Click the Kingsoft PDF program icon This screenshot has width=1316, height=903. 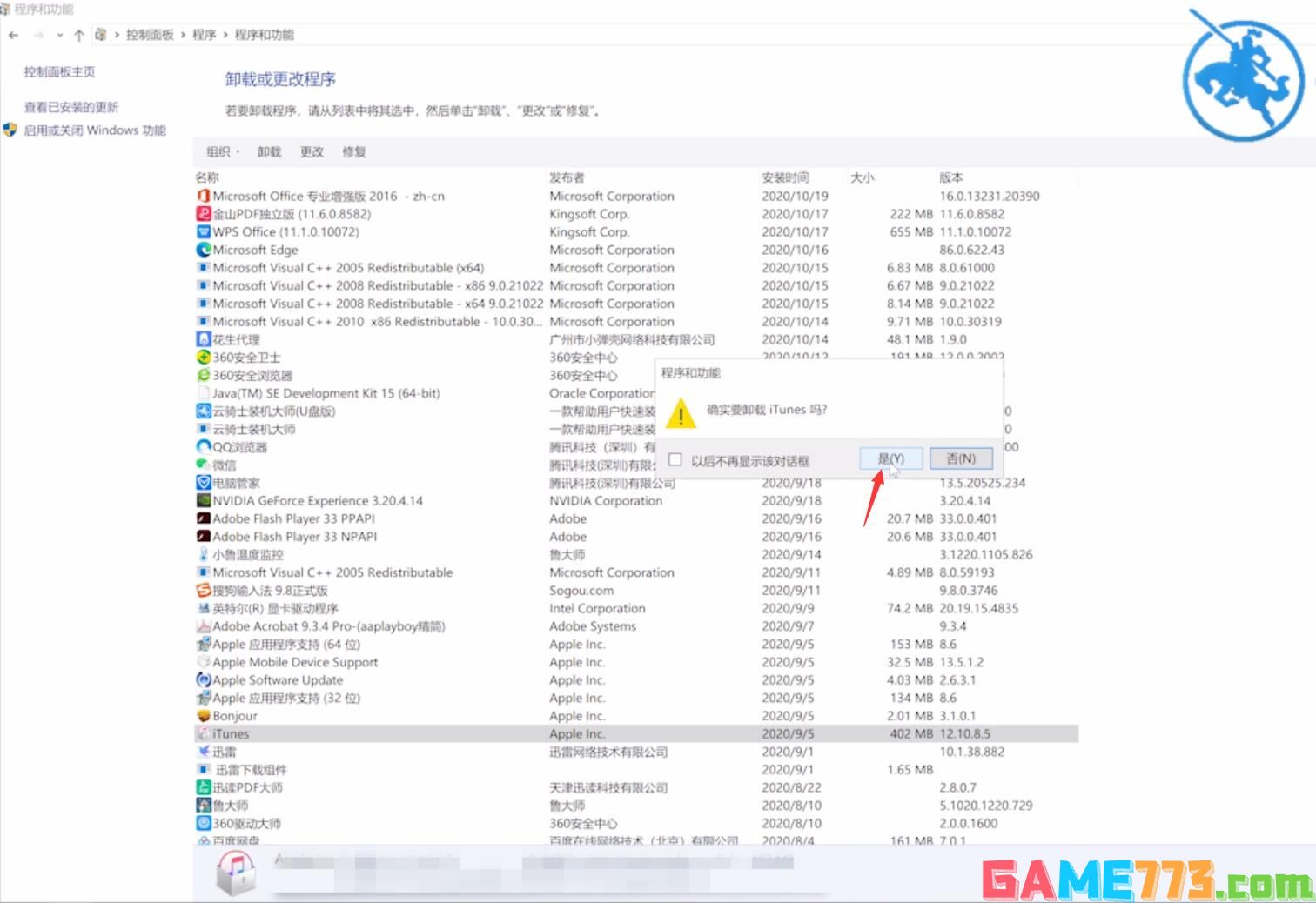pyautogui.click(x=204, y=214)
